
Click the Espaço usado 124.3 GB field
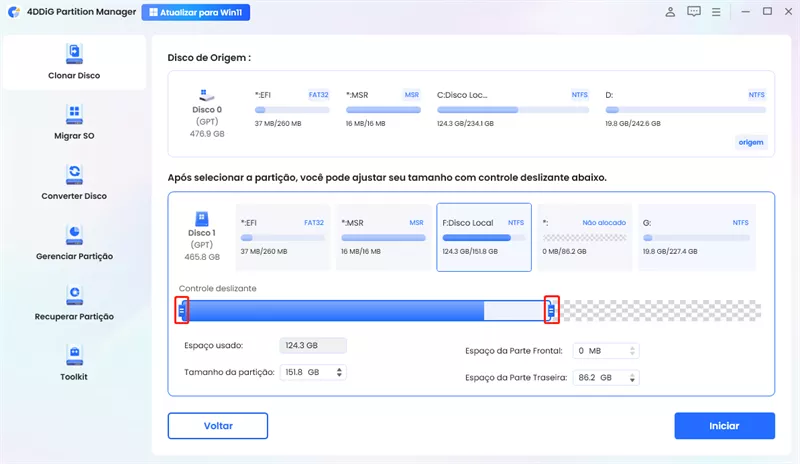click(x=313, y=346)
